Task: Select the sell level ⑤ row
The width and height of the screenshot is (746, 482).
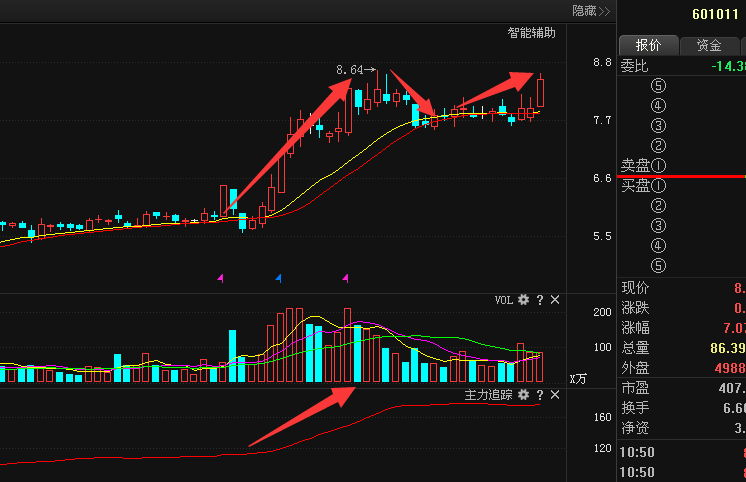Action: [682, 86]
